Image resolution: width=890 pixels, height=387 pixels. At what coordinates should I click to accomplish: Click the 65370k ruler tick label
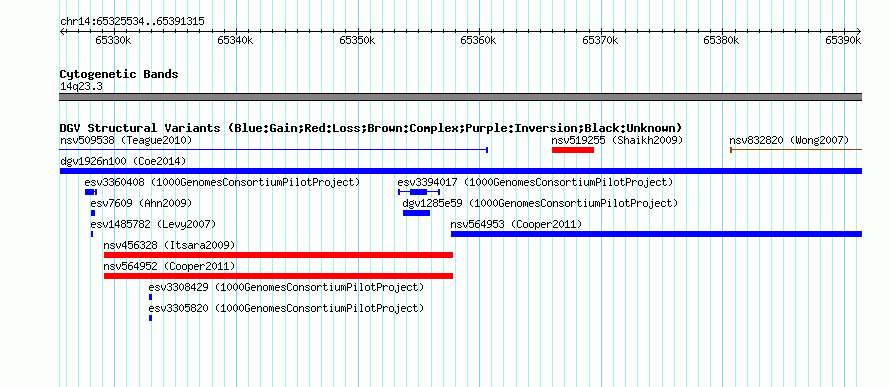coord(601,40)
